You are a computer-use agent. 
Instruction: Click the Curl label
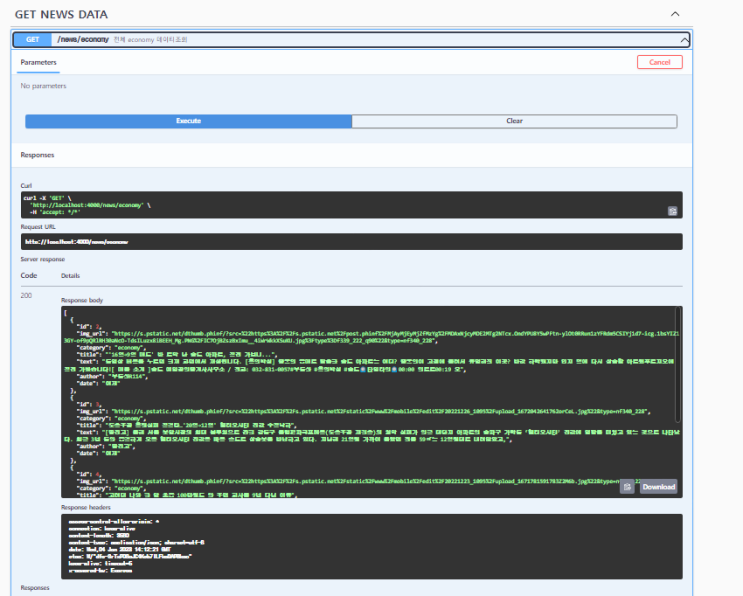[26, 185]
